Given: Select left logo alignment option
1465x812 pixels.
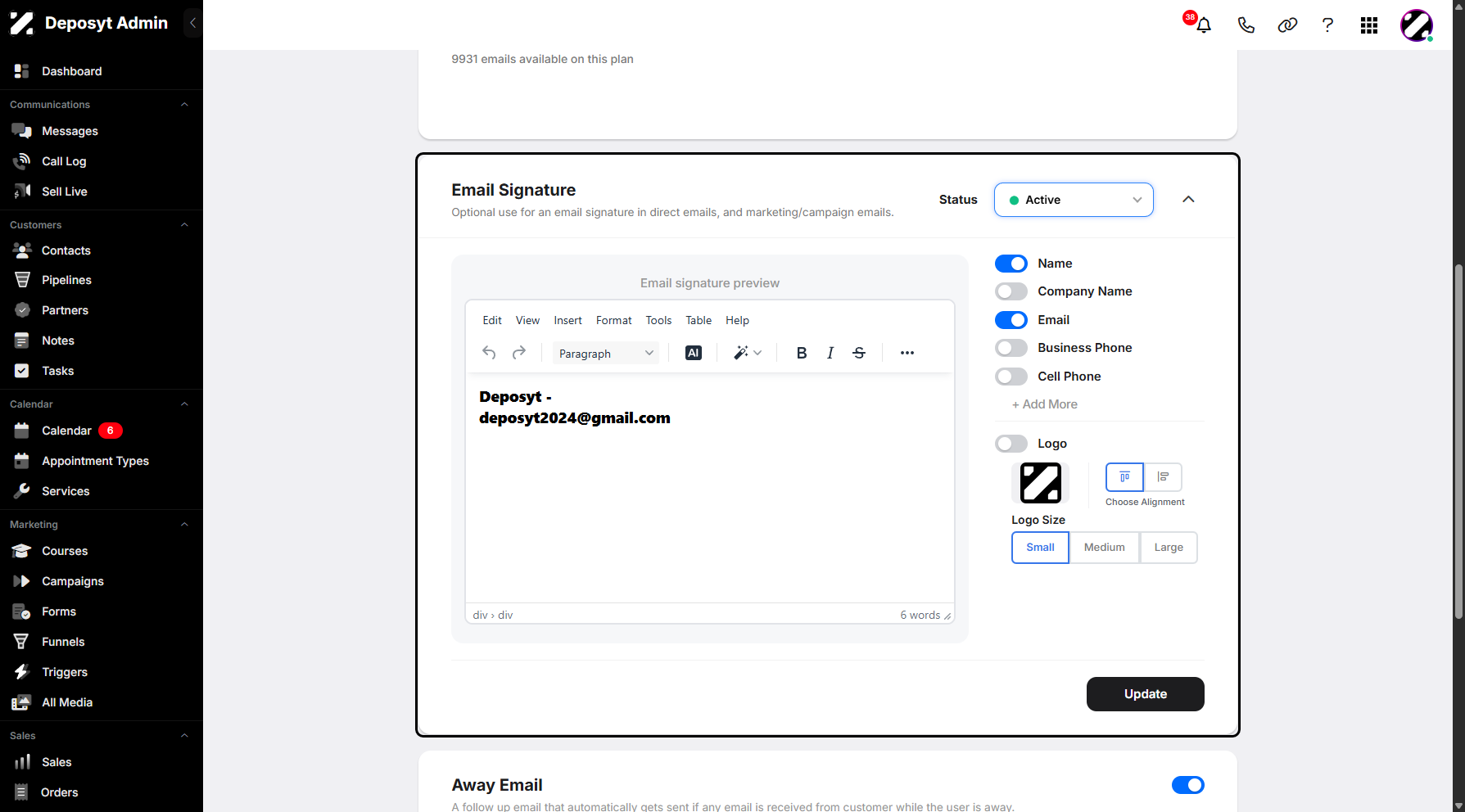Looking at the screenshot, I should (x=1163, y=477).
